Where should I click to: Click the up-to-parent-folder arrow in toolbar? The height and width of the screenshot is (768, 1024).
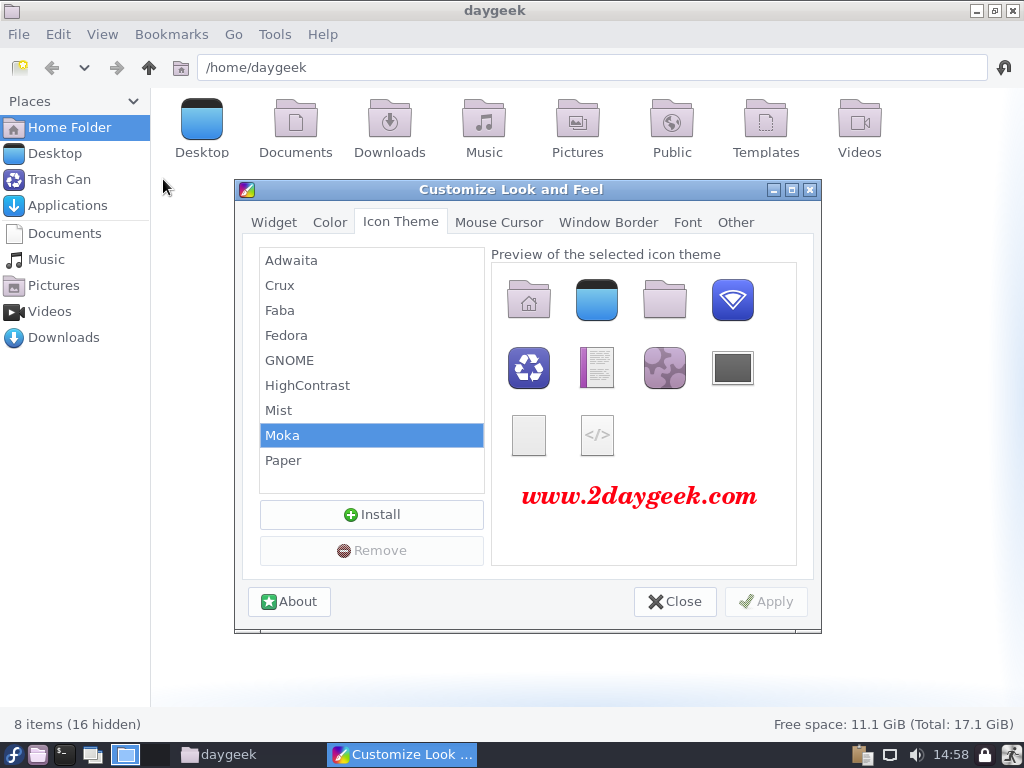pyautogui.click(x=149, y=68)
